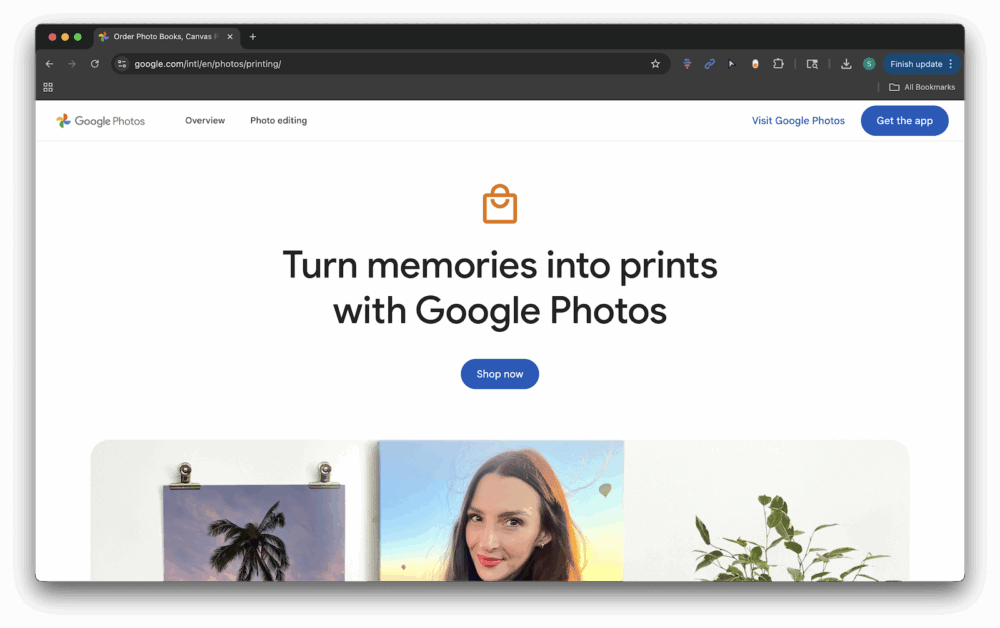
Task: Click the cursor arrow extension icon
Action: (732, 64)
